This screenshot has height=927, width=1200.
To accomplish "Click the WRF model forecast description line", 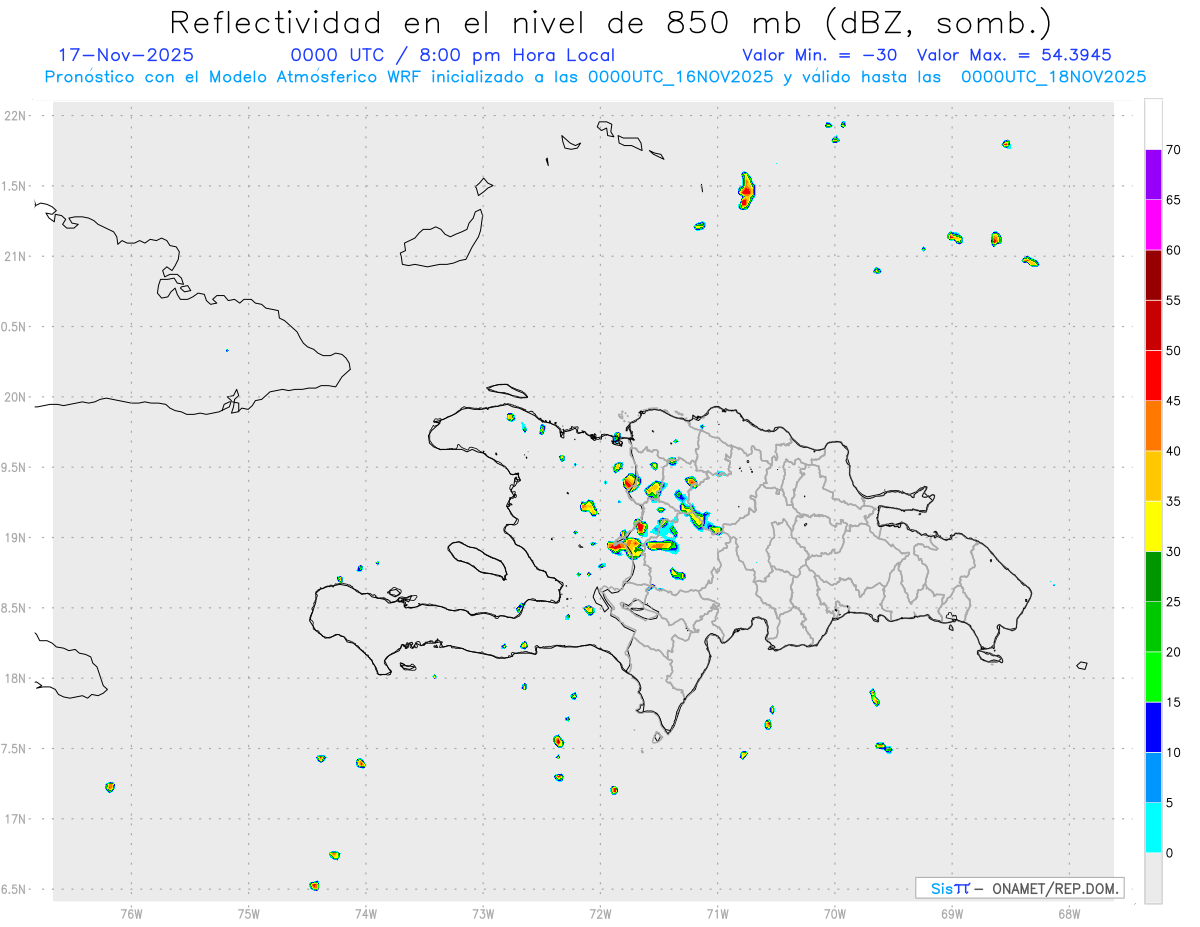I will tap(595, 77).
